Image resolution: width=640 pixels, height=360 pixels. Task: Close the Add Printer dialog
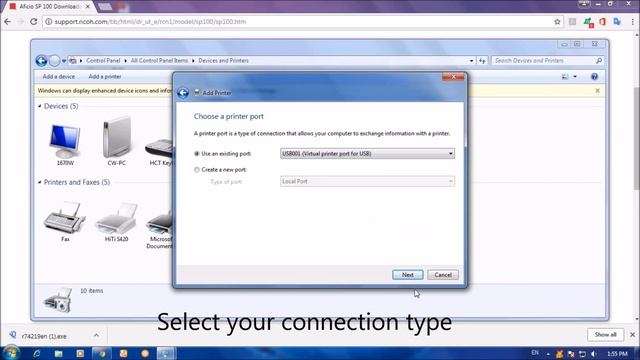tap(453, 77)
